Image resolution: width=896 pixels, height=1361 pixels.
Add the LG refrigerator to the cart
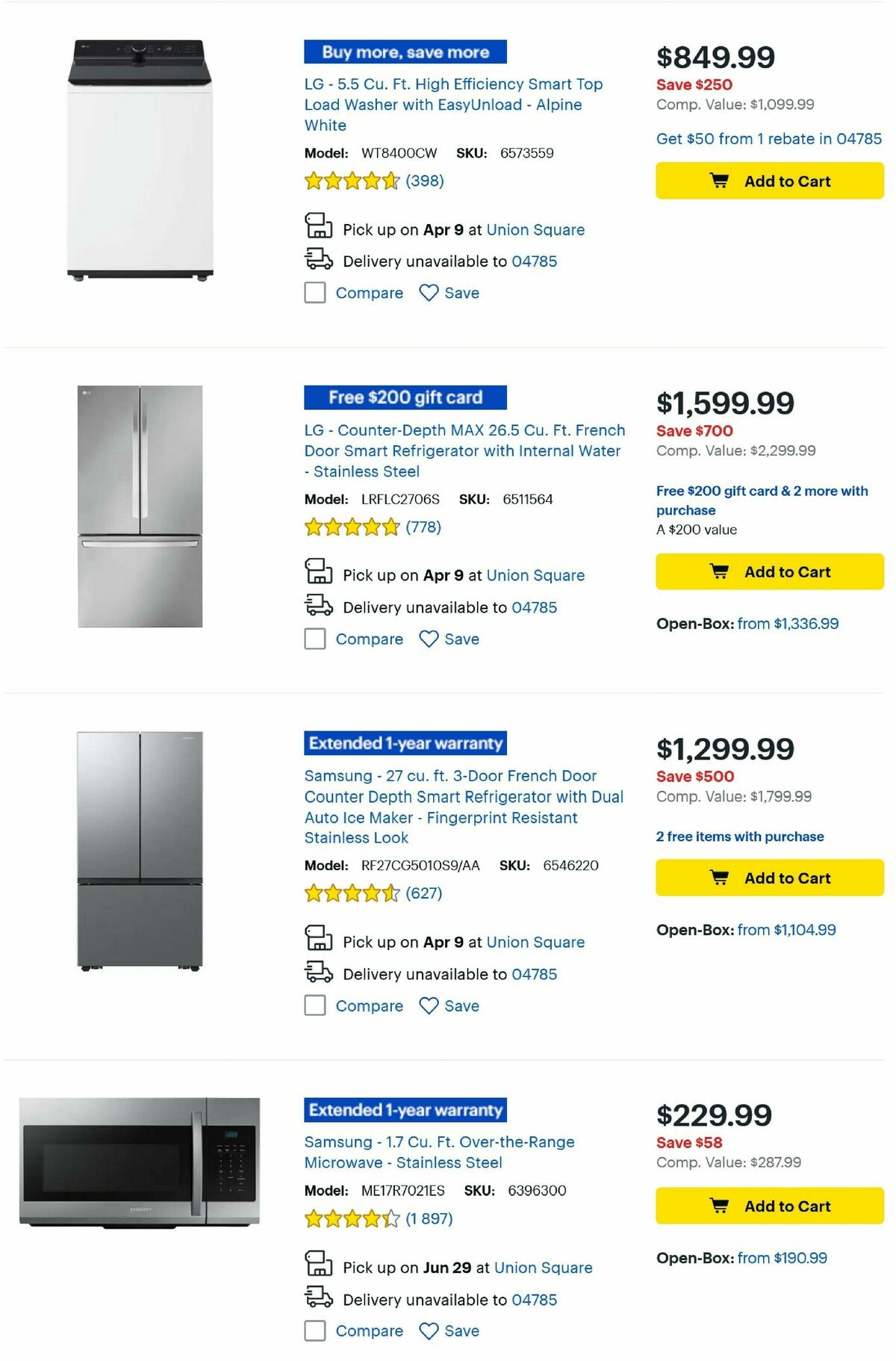point(768,571)
